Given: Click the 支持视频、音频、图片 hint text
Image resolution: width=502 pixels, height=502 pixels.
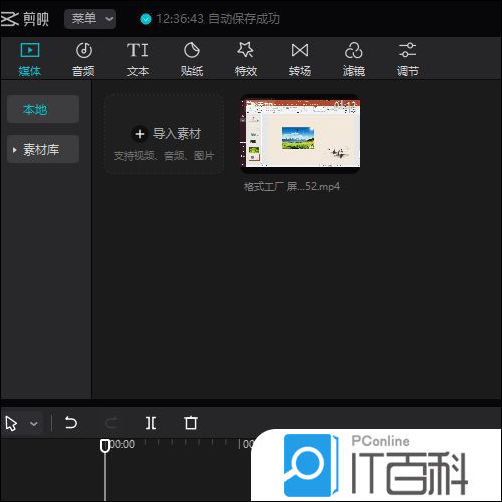Looking at the screenshot, I should click(164, 155).
